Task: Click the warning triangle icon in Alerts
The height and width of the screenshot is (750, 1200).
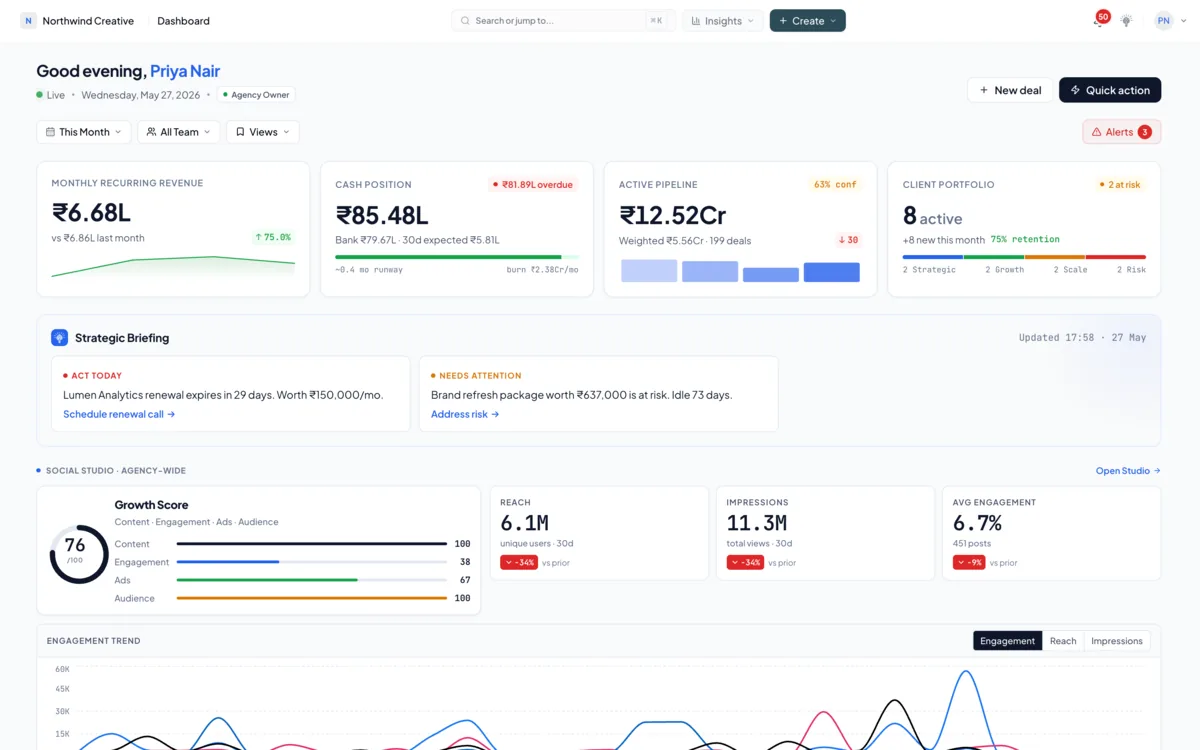Action: click(x=1096, y=132)
